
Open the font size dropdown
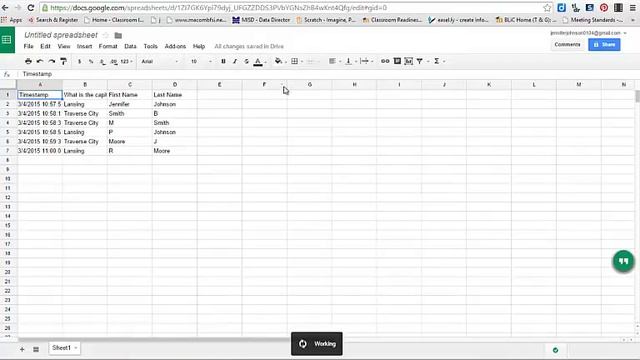201,61
